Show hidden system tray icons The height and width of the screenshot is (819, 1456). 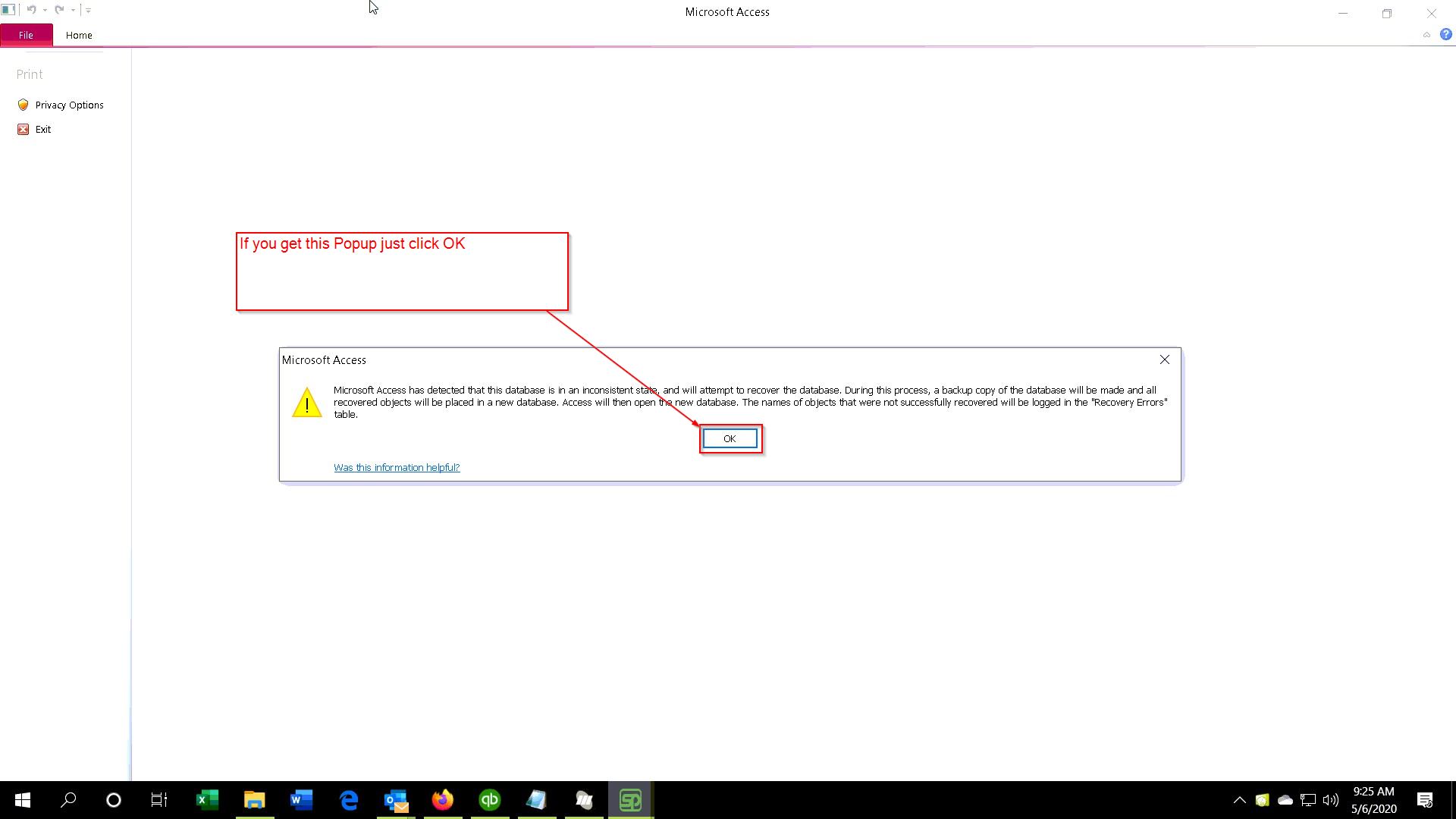tap(1239, 800)
